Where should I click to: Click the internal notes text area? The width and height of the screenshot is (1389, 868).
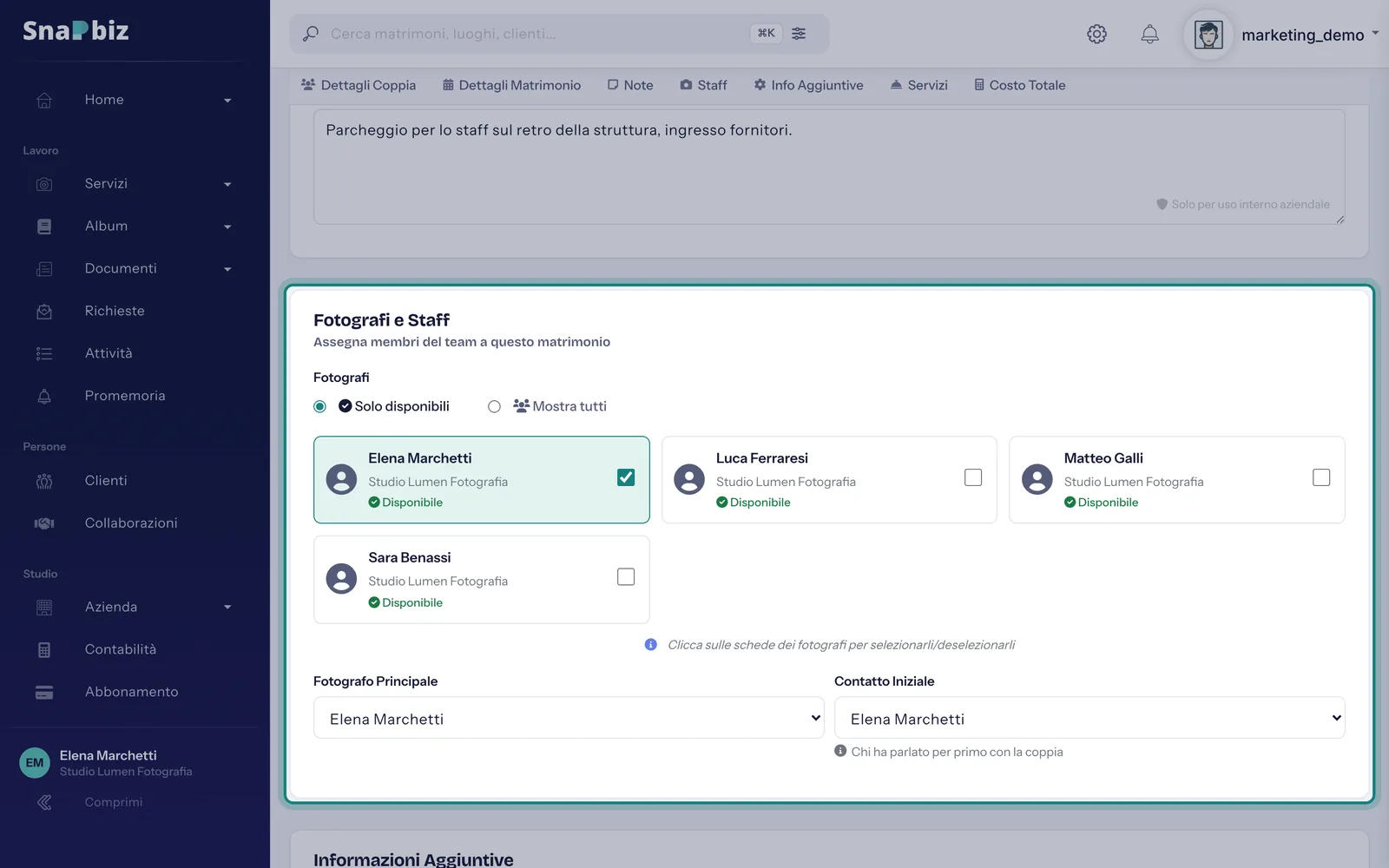point(829,167)
